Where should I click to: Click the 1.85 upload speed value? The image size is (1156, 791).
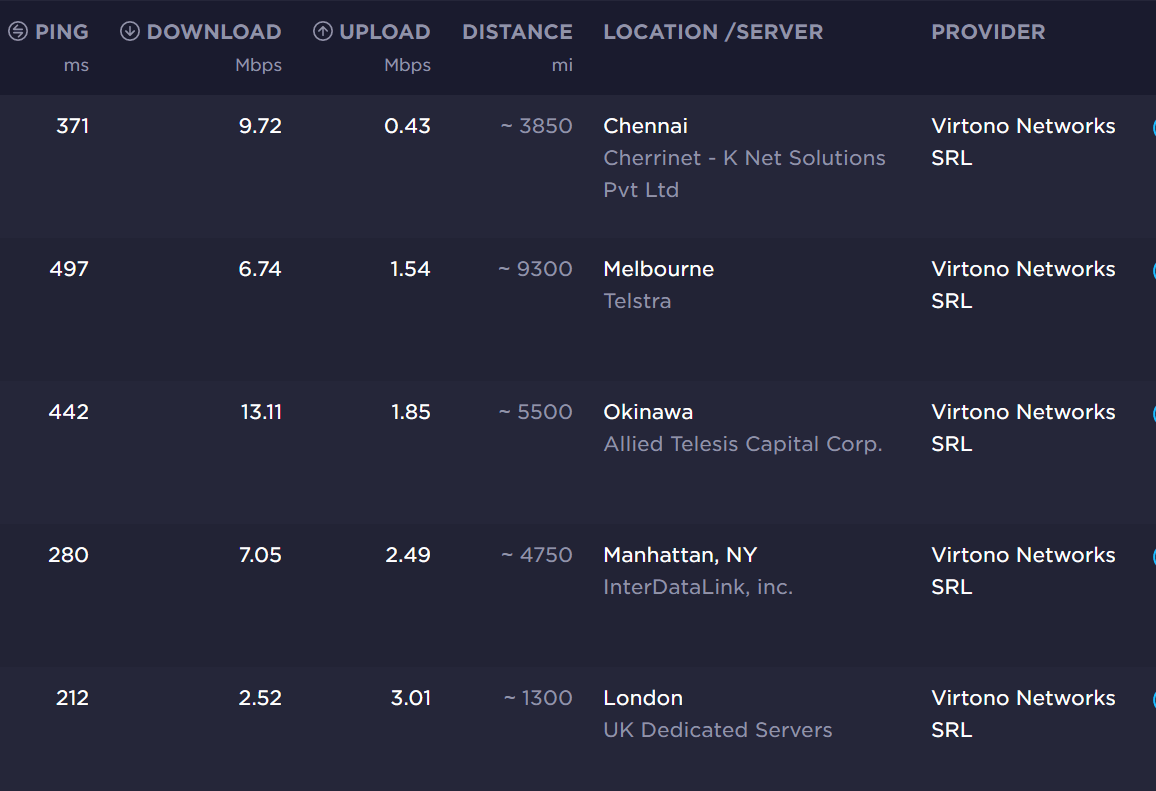(411, 412)
